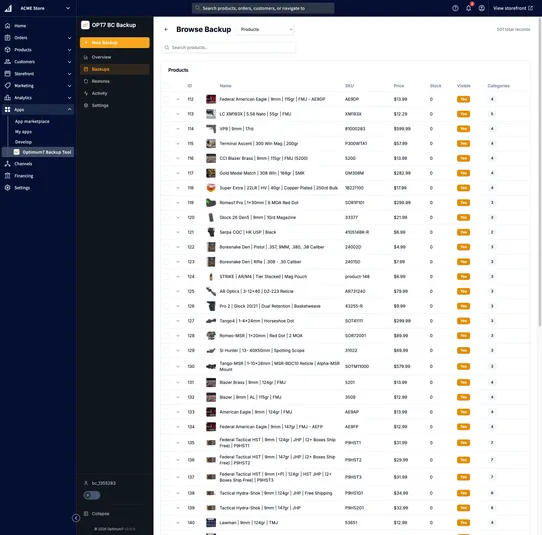Viewport: 542px width, 535px height.
Task: Toggle the theme switch under bc_1355283
Action: 92,495
